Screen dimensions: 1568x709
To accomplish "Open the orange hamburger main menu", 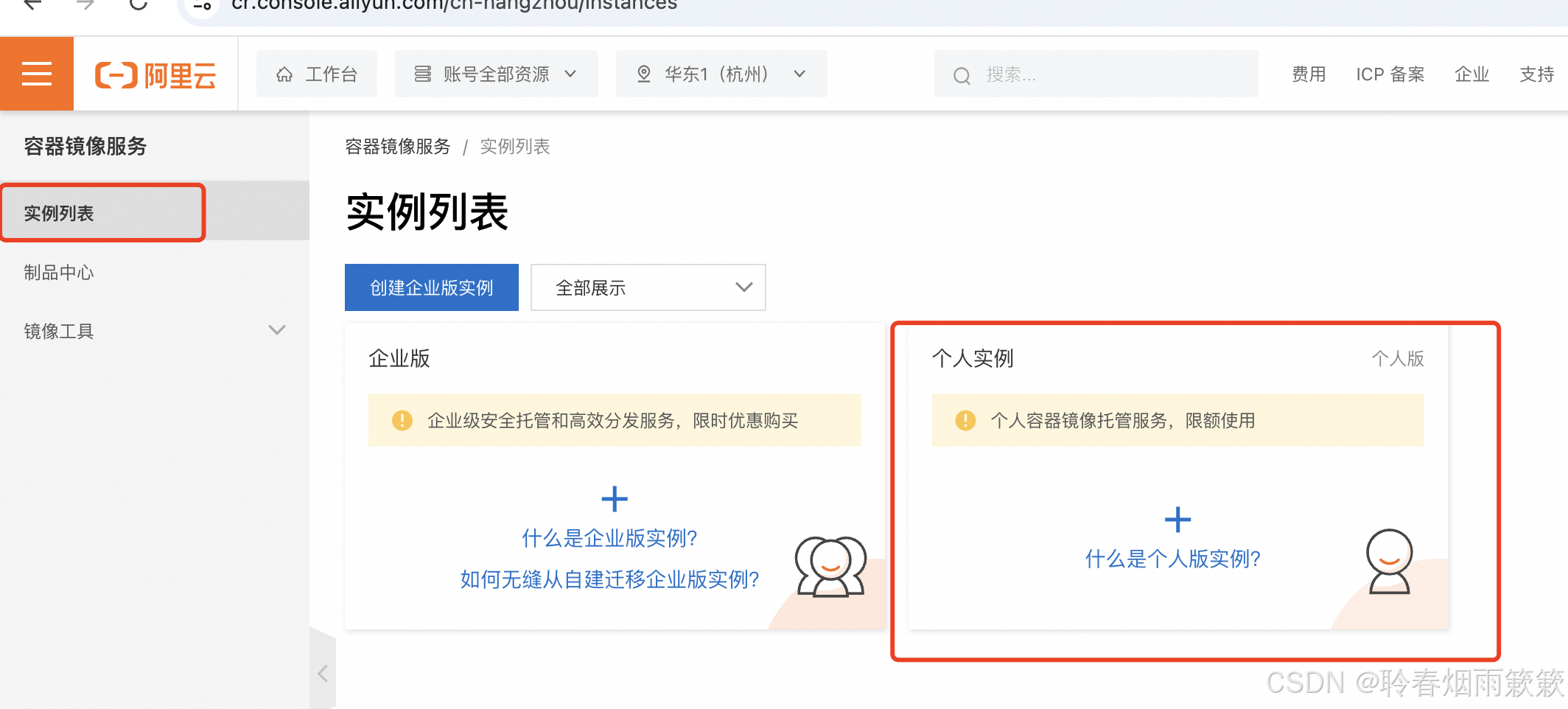I will [37, 74].
